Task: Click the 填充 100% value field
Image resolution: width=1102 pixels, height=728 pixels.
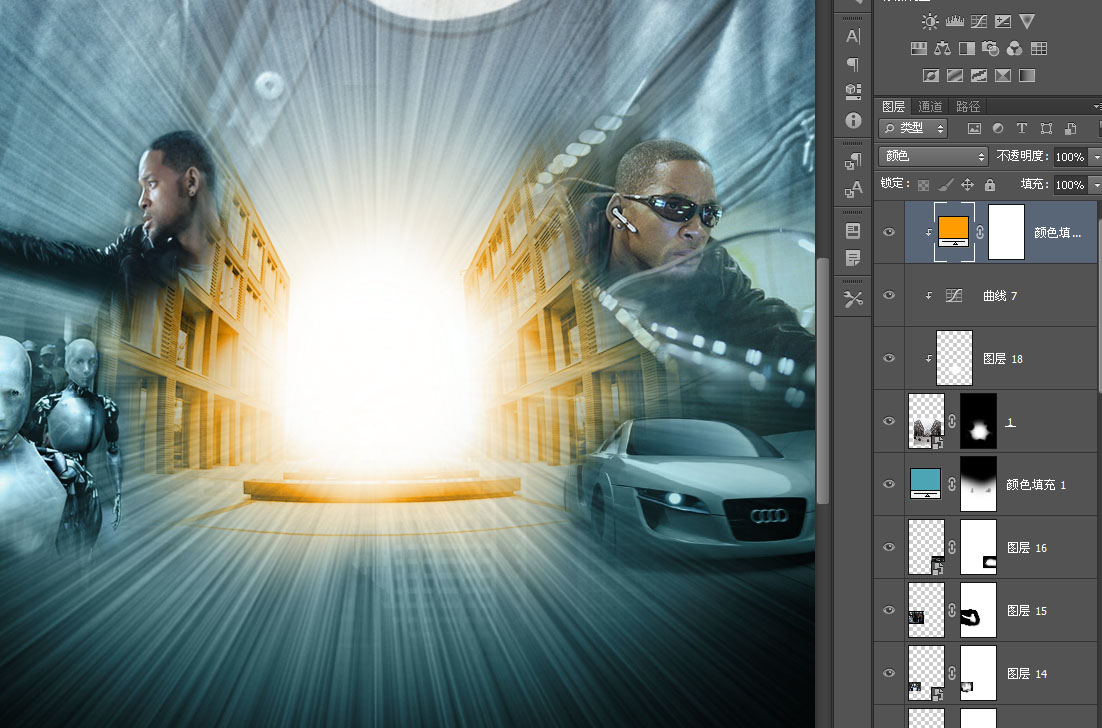Action: tap(1070, 185)
